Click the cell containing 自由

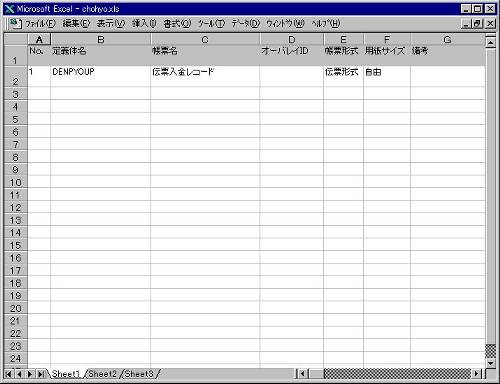pyautogui.click(x=387, y=77)
